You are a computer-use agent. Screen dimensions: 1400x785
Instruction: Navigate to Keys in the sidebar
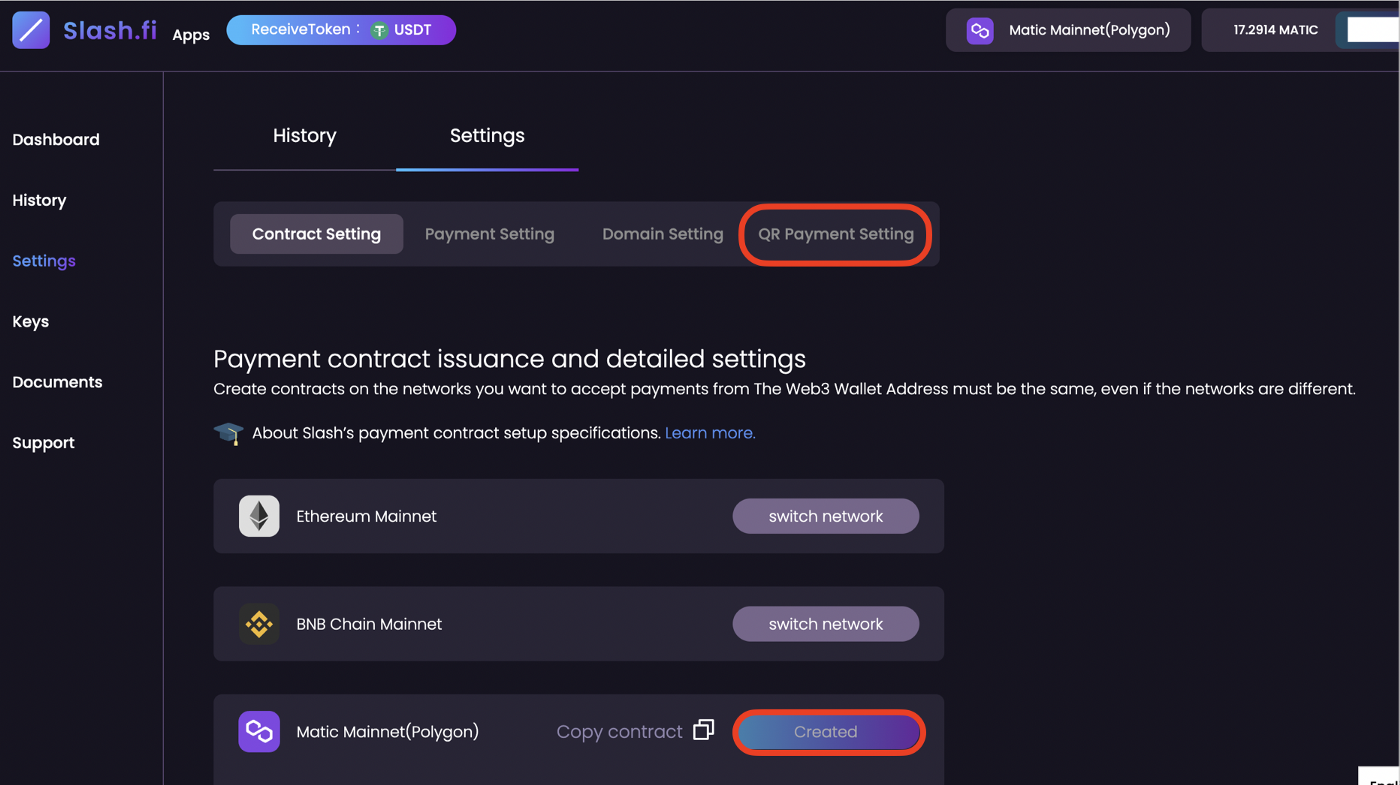[30, 321]
